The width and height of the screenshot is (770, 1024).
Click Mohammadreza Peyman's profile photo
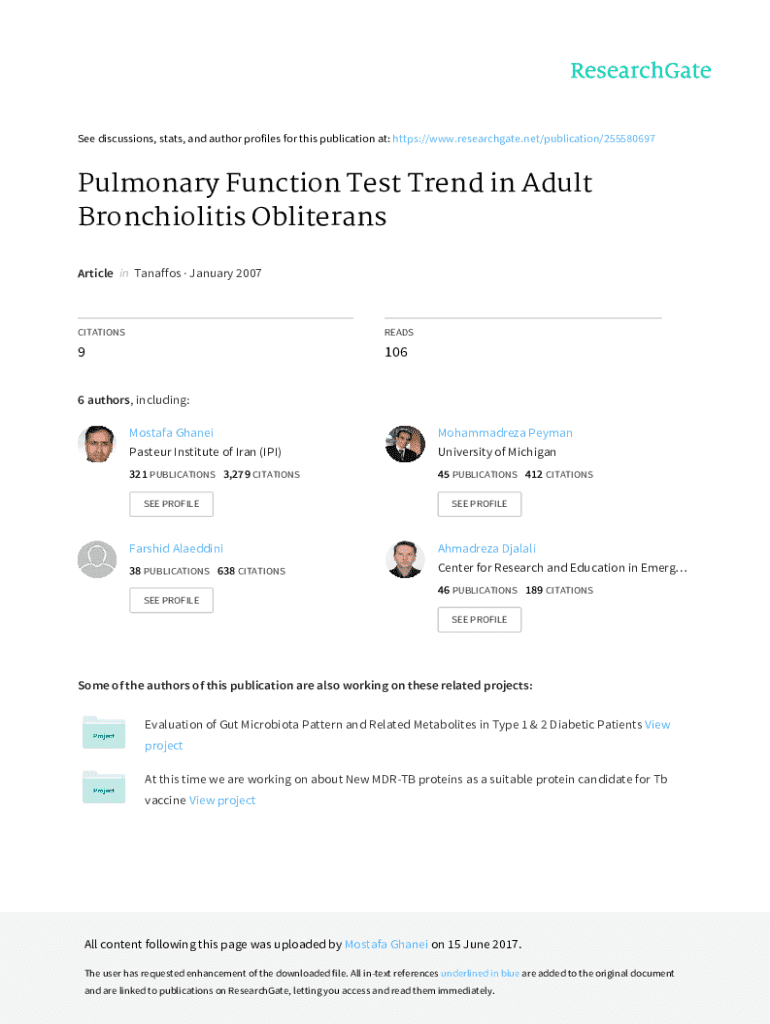tap(405, 444)
